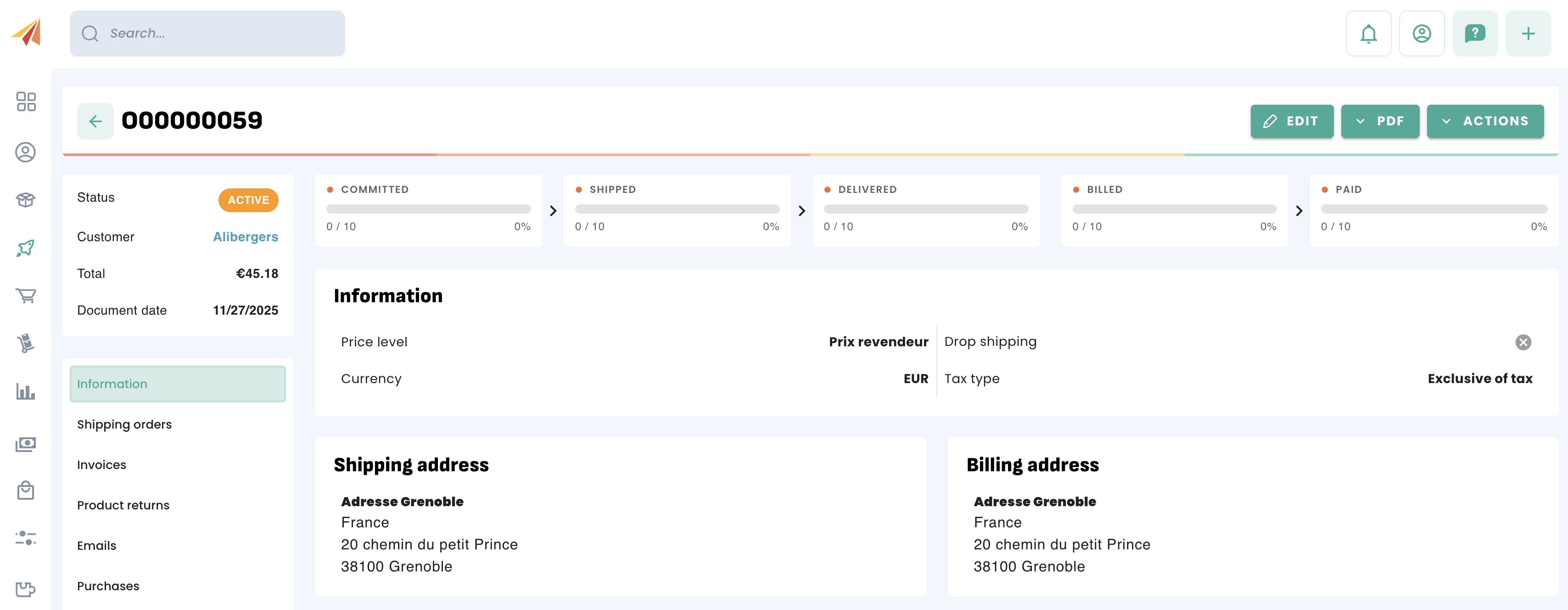Viewport: 1568px width, 610px height.
Task: Open the help question-mark icon
Action: click(1474, 34)
